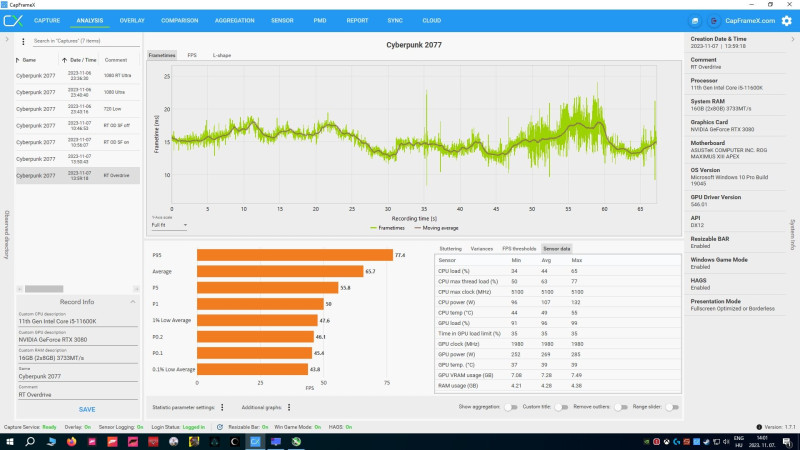Toggle the Show aggregation switch
Screen dimensions: 800x450
(x=511, y=407)
